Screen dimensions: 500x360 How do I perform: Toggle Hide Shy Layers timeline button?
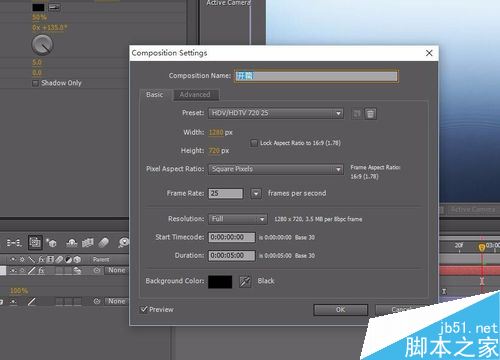tap(72, 243)
